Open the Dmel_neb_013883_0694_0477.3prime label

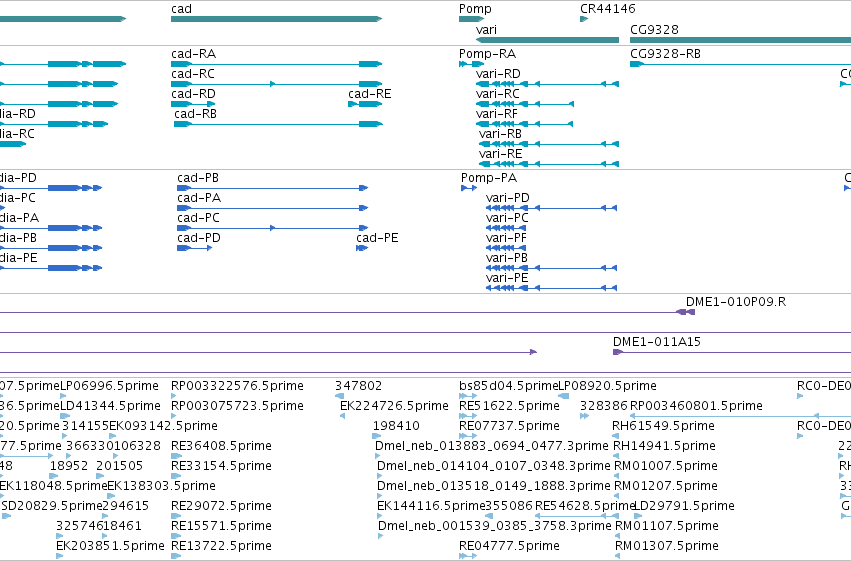[x=492, y=446]
